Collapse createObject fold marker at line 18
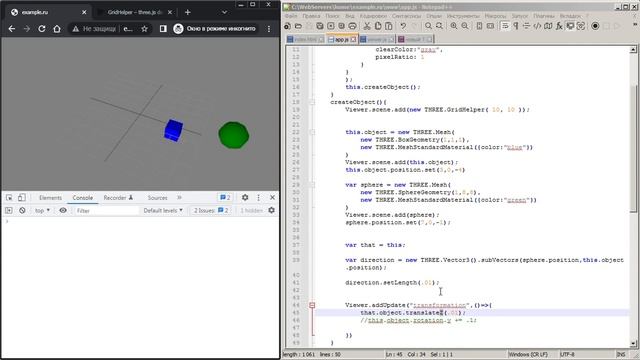This screenshot has height=360, width=640. pos(312,102)
